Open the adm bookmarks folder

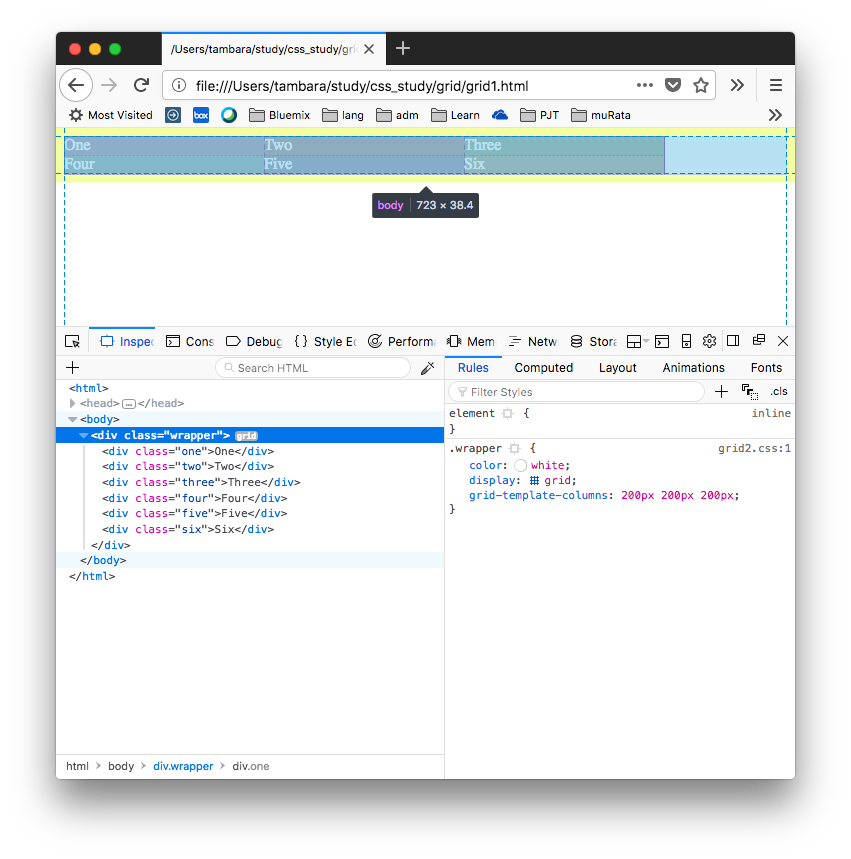coord(397,115)
